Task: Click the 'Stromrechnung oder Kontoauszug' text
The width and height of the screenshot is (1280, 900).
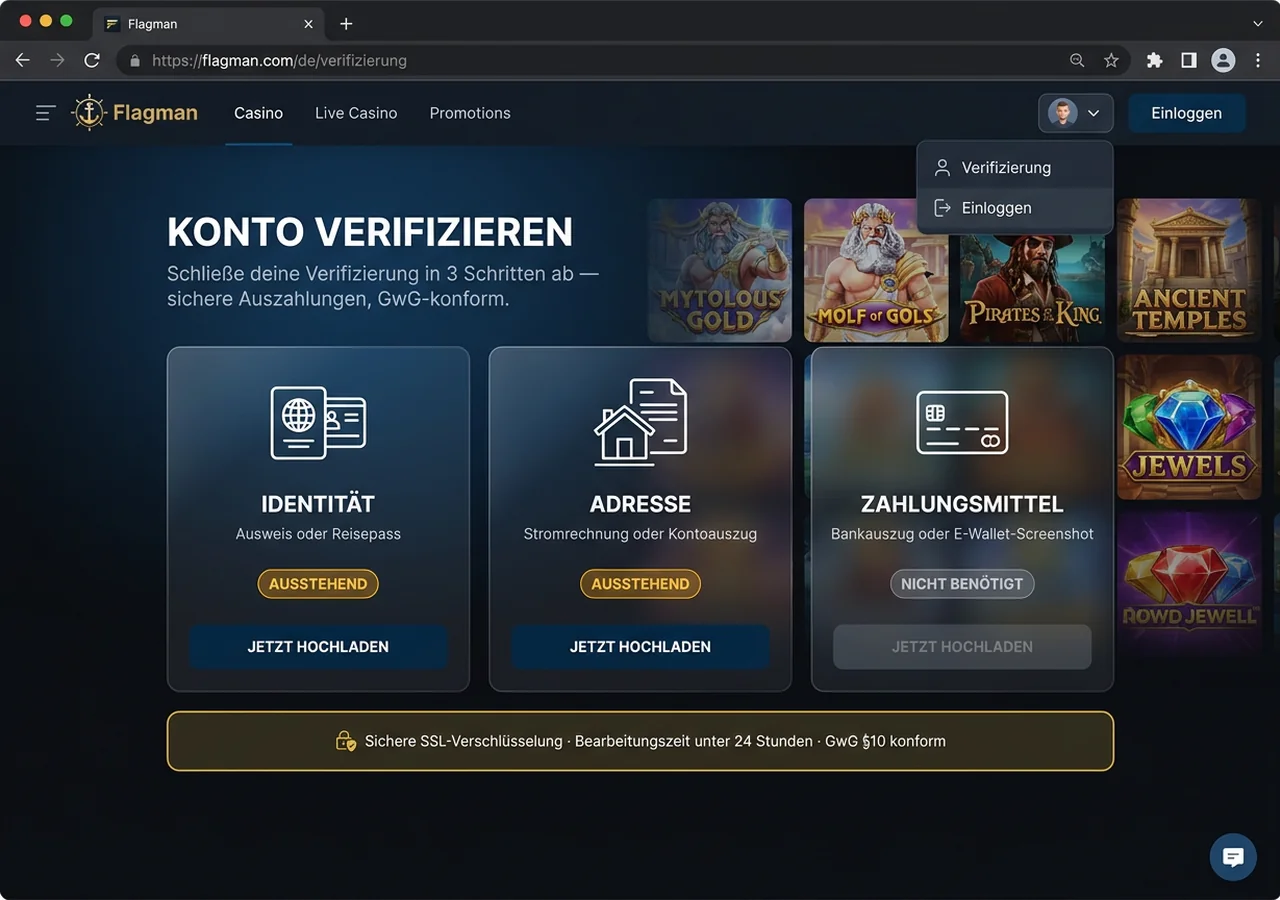Action: point(640,534)
